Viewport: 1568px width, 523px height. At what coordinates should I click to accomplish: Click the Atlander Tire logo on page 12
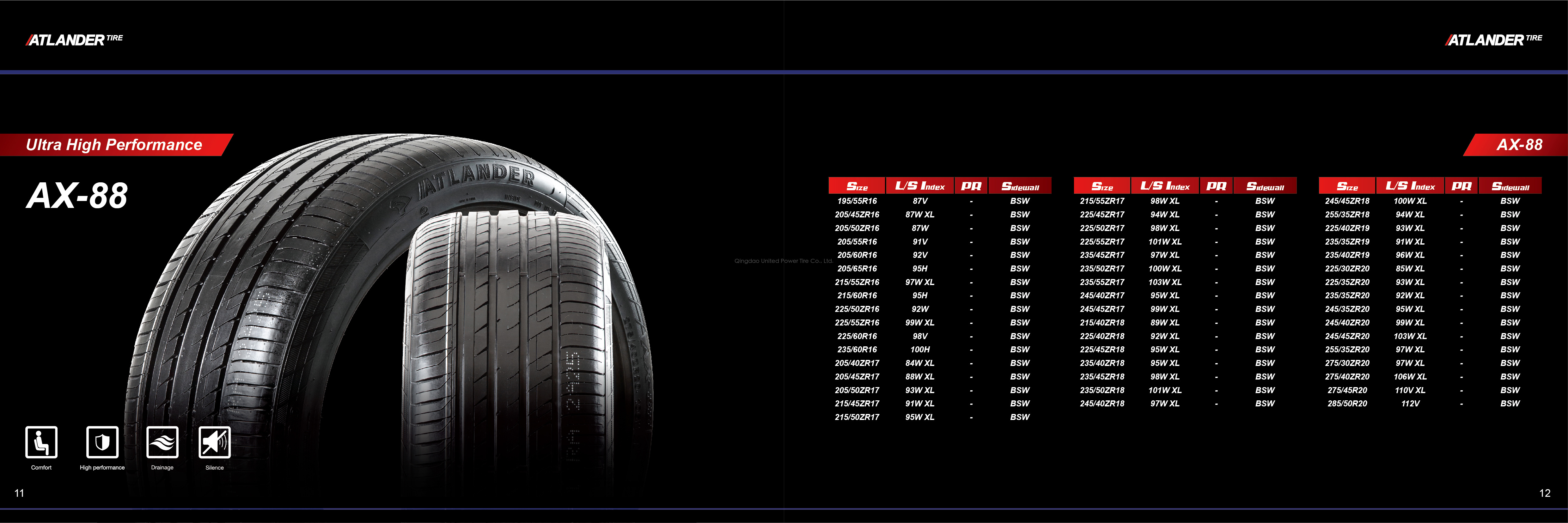pos(1494,40)
